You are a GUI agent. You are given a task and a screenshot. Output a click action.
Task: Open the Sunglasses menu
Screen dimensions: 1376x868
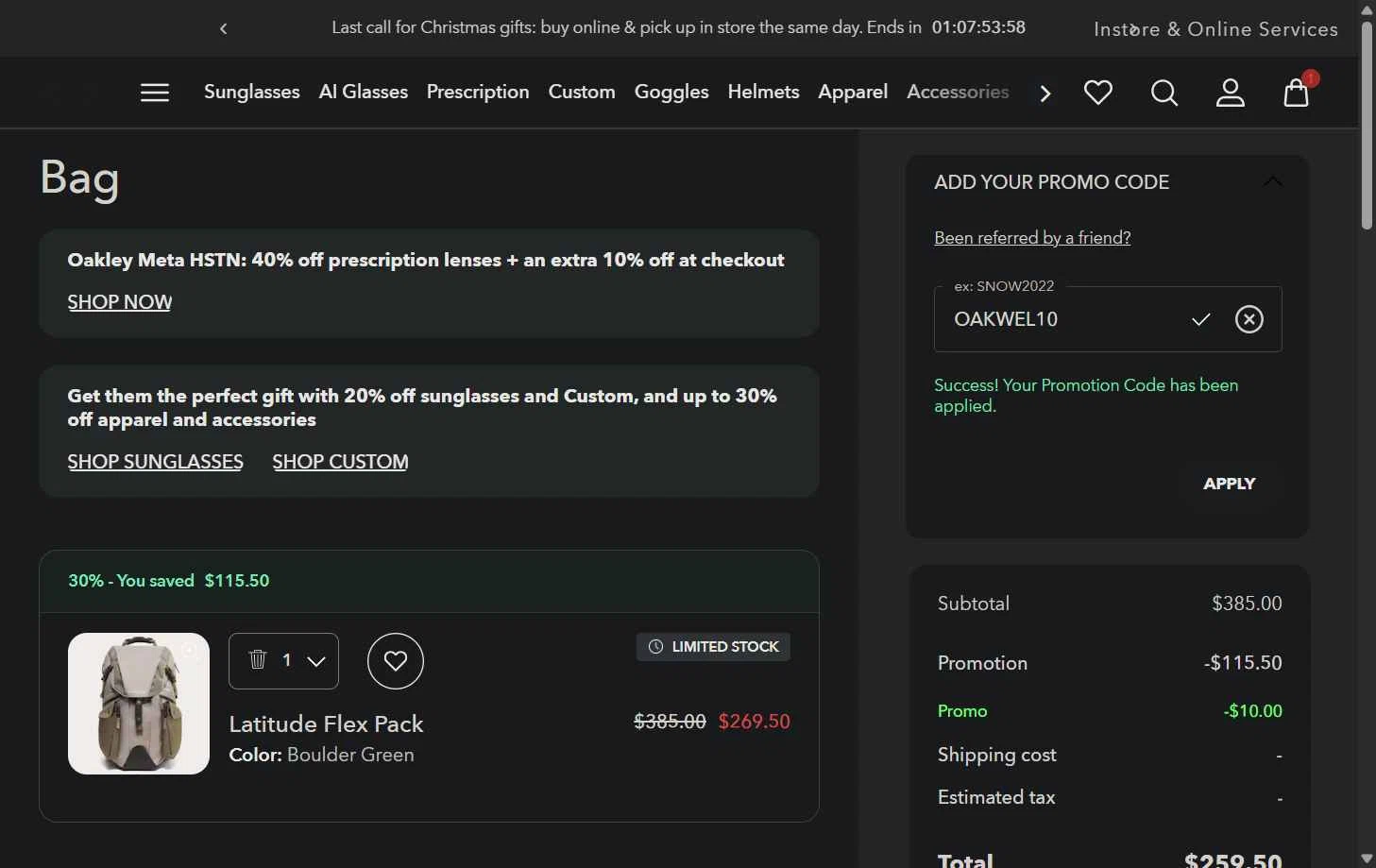point(252,92)
